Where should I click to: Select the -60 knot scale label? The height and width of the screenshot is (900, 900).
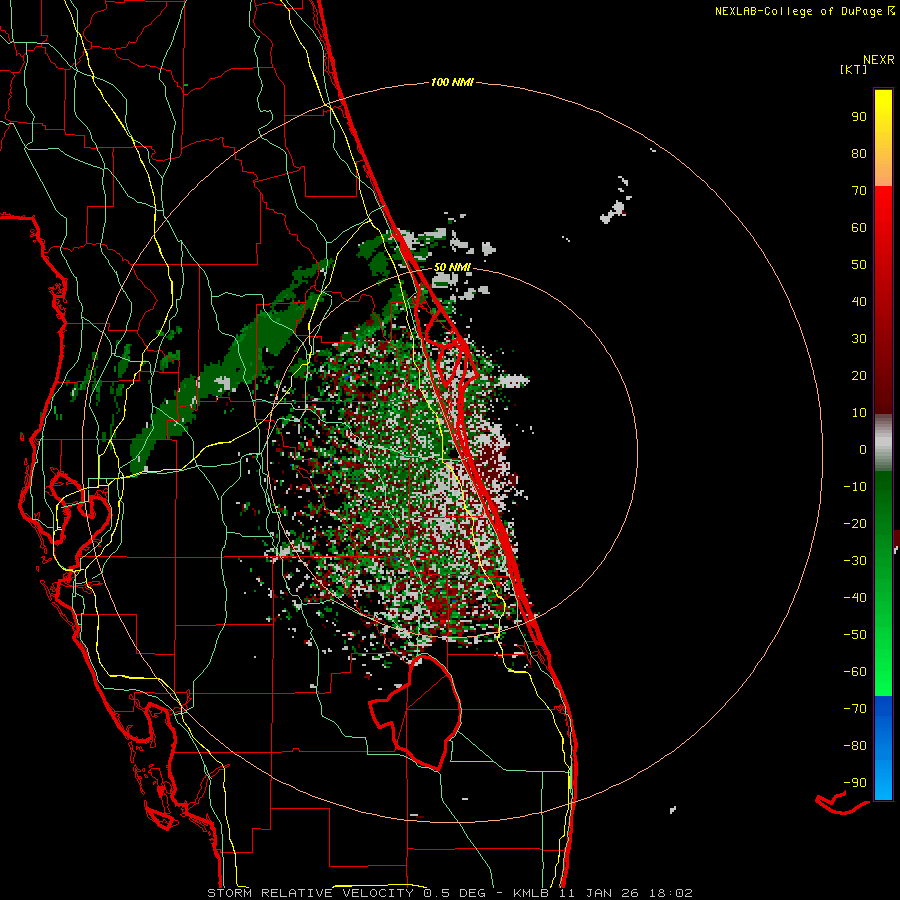point(855,672)
